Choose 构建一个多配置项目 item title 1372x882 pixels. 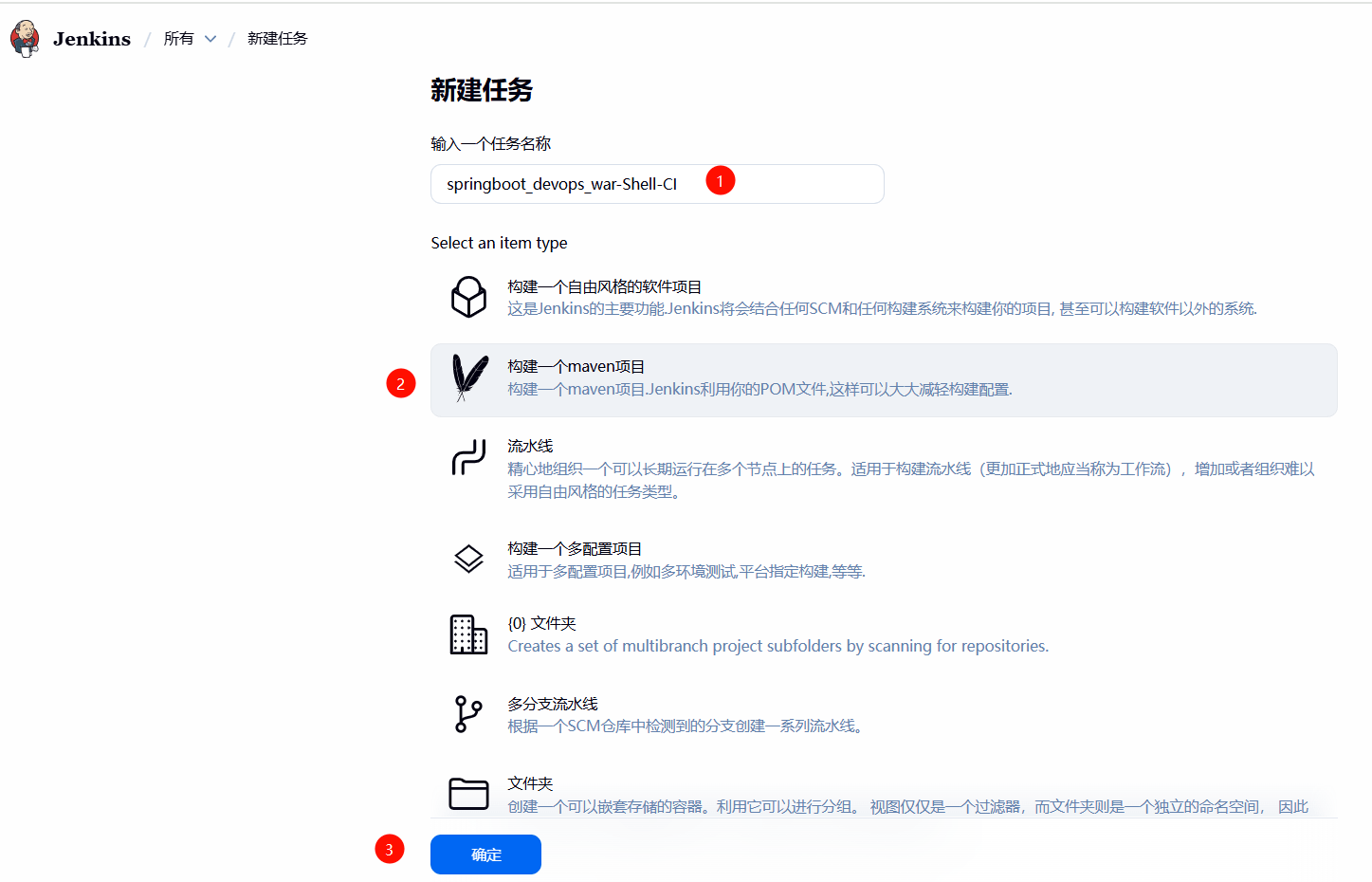click(575, 548)
